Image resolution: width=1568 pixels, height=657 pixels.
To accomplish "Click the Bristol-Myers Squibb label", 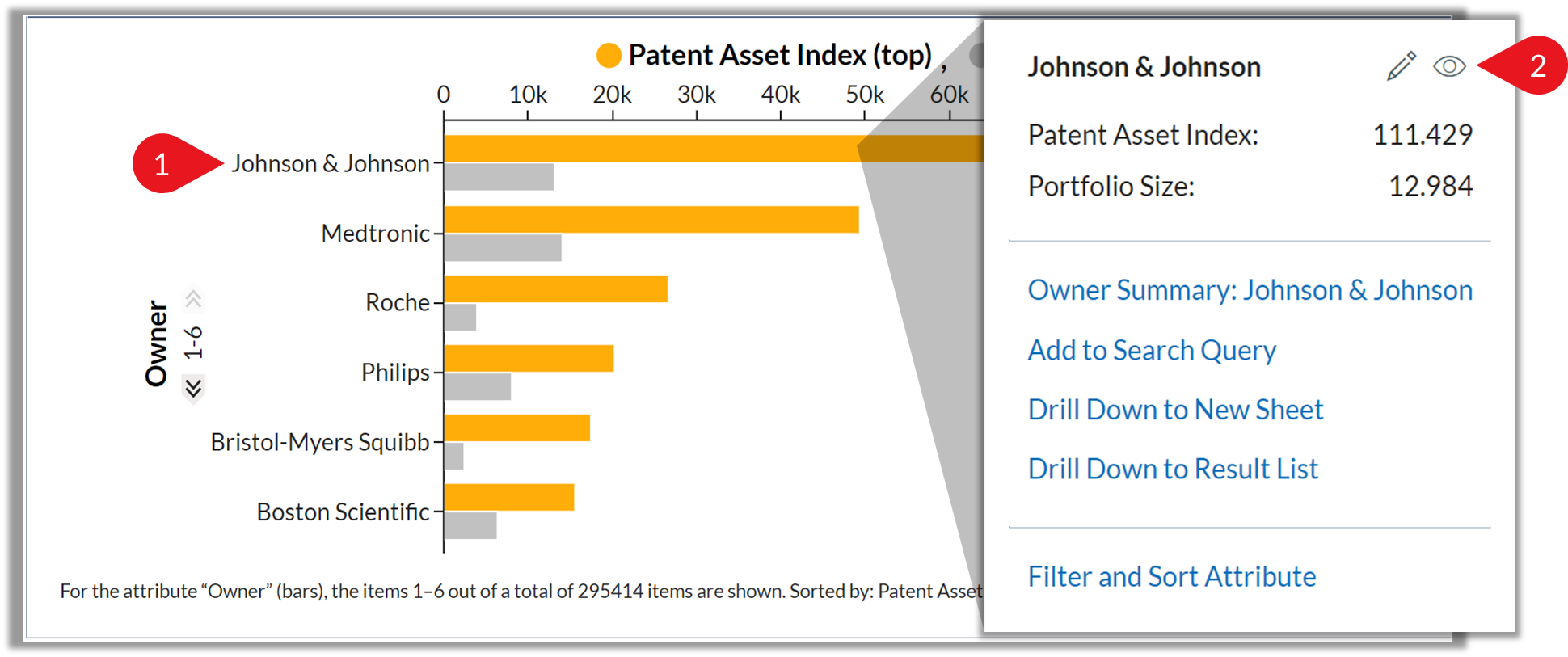I will (320, 443).
